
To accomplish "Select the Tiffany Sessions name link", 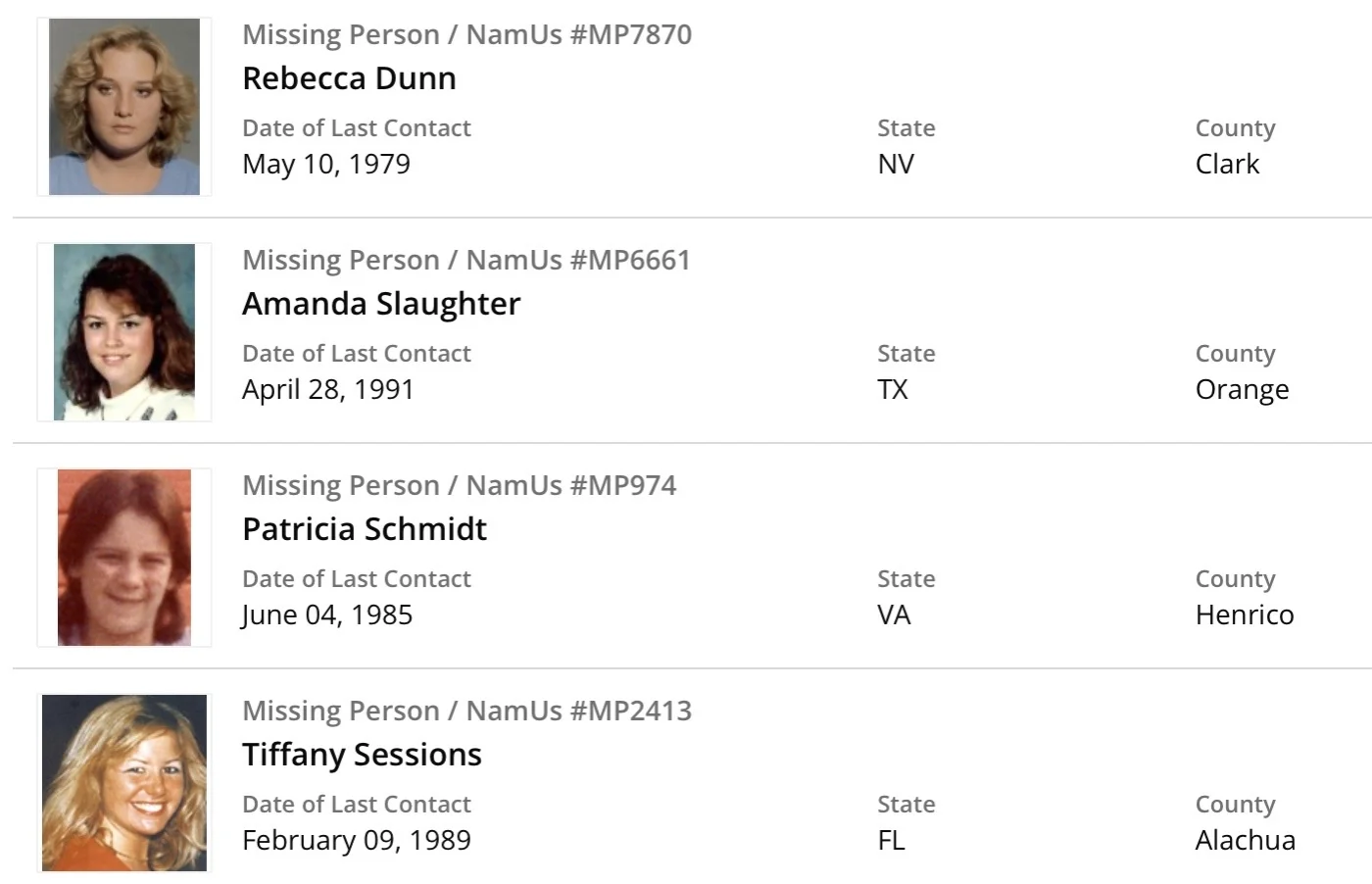I will click(362, 755).
